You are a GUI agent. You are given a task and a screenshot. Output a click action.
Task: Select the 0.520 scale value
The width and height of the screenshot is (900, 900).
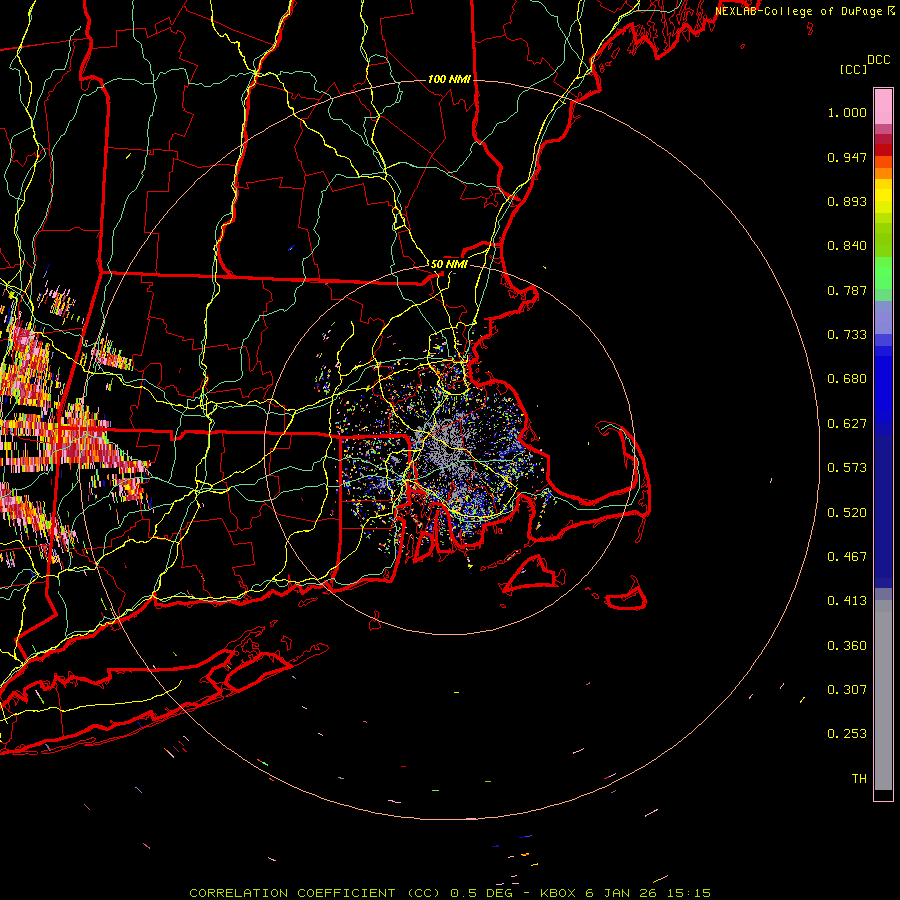pos(847,512)
